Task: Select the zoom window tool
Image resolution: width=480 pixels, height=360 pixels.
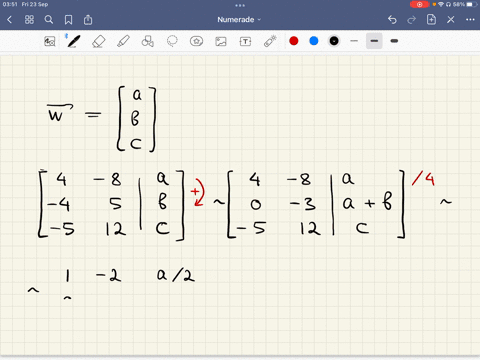Action: pyautogui.click(x=50, y=41)
